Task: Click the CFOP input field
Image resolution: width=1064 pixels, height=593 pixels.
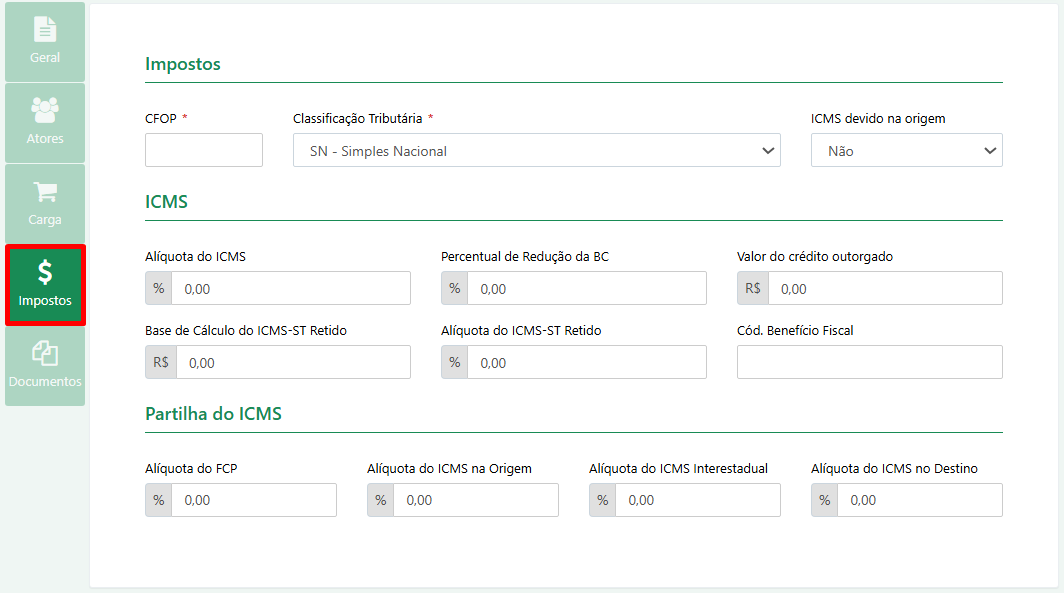Action: pos(204,150)
